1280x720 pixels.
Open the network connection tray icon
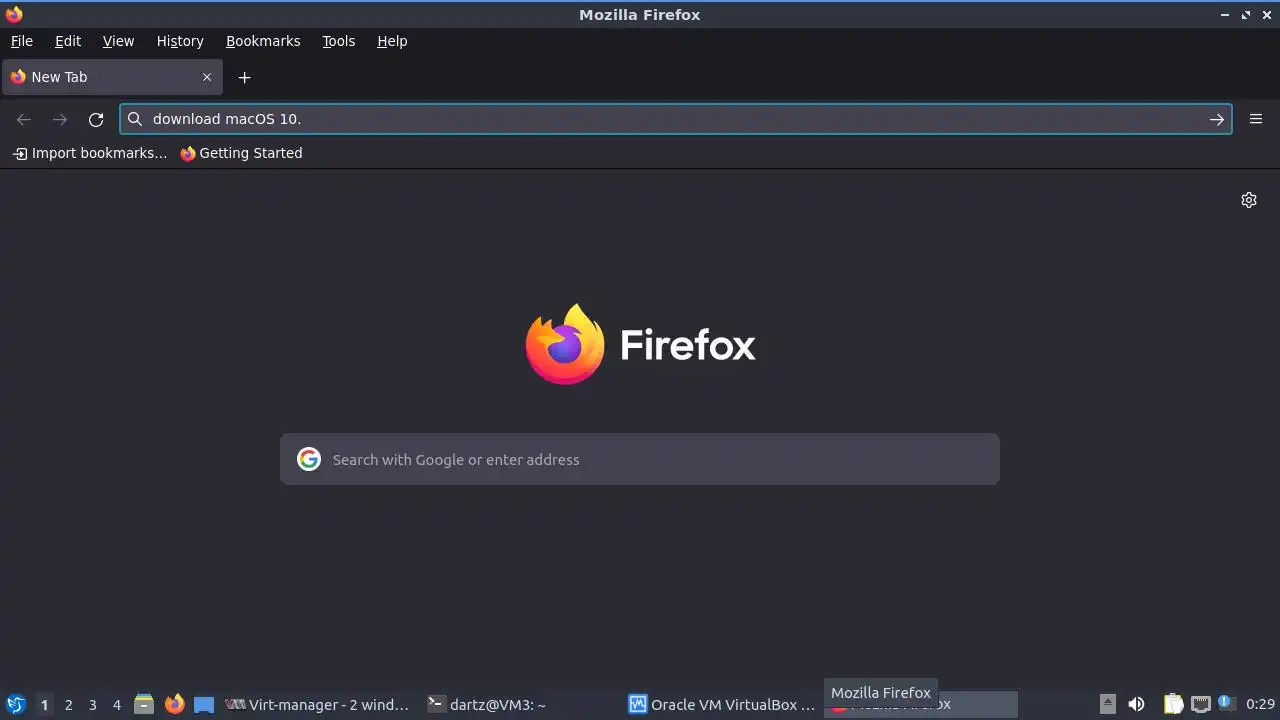pyautogui.click(x=1201, y=704)
